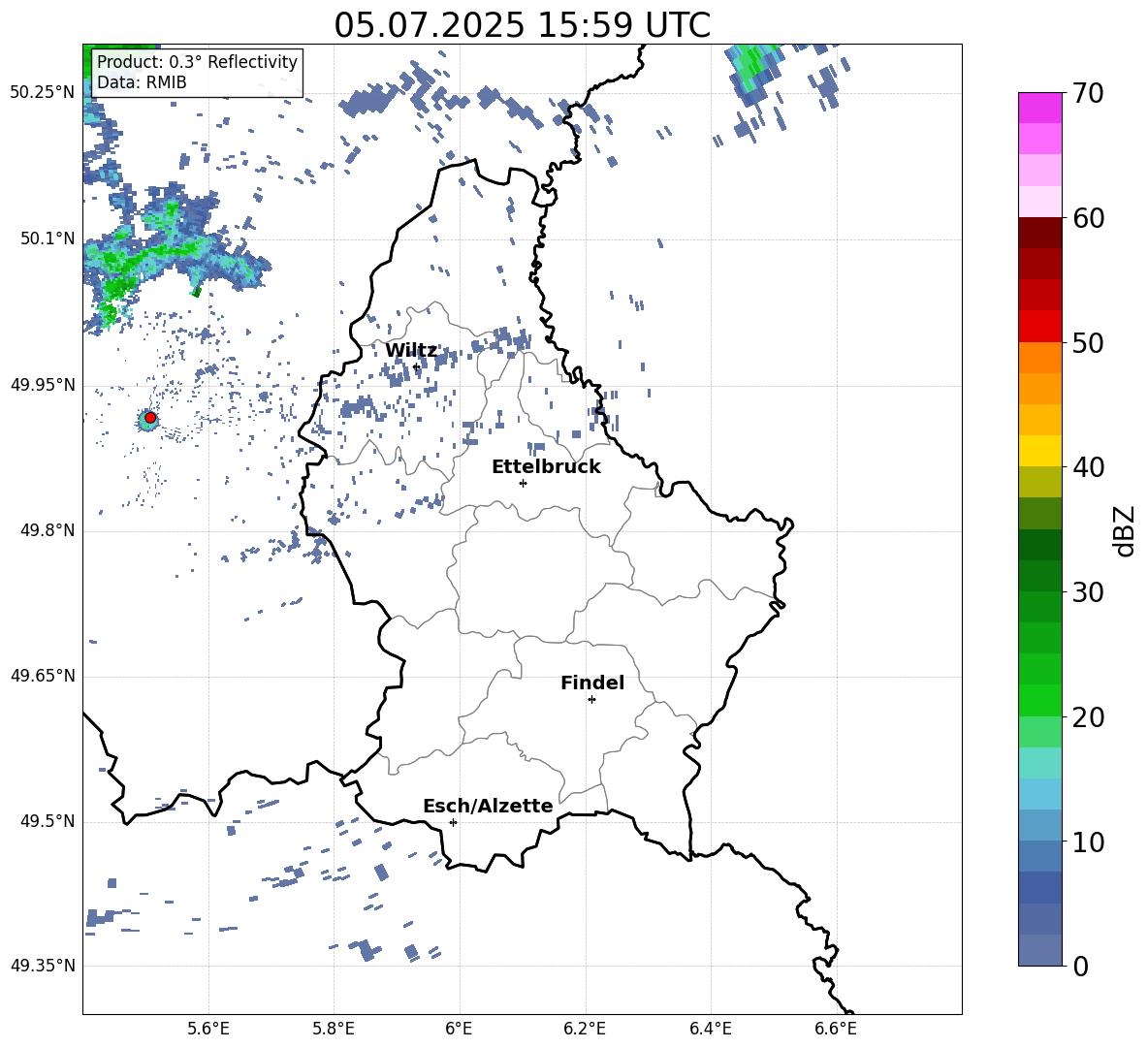
Task: Click the 50.25°N latitude label
Action: tap(43, 93)
